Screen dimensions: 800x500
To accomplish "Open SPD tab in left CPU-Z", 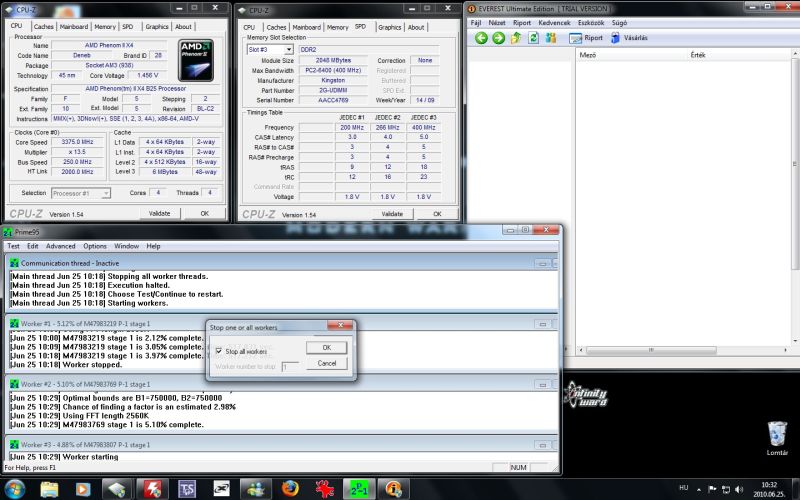I will pyautogui.click(x=128, y=27).
